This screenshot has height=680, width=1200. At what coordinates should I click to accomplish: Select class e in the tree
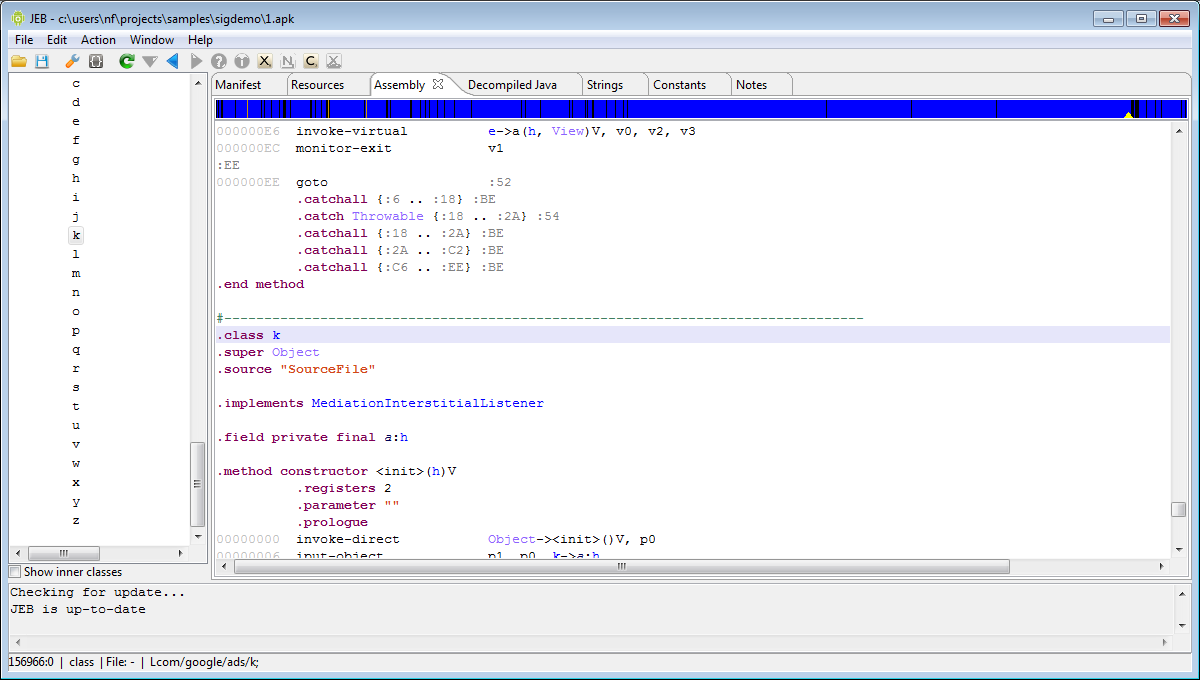click(x=76, y=122)
